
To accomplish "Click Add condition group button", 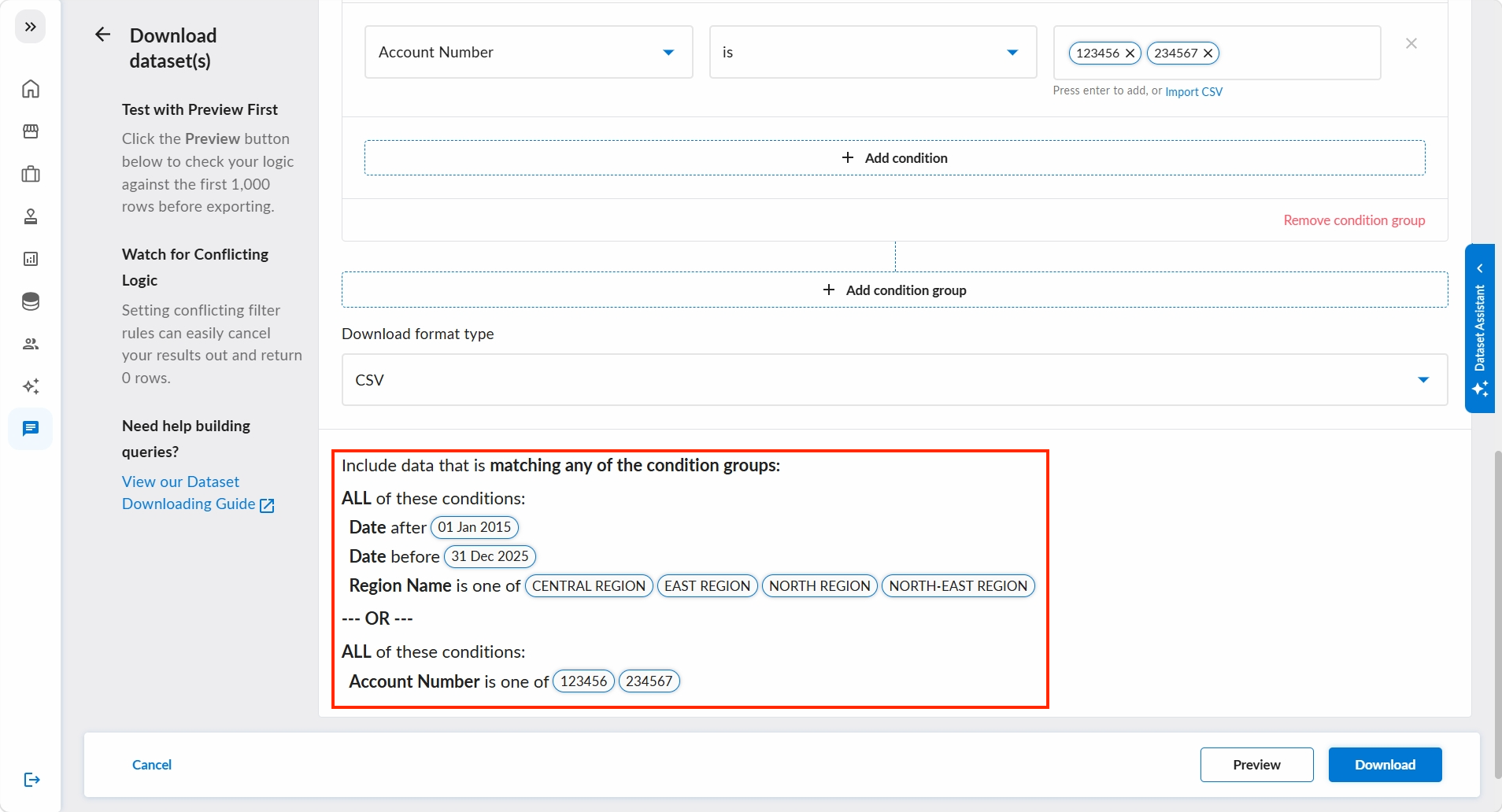I will [x=895, y=290].
